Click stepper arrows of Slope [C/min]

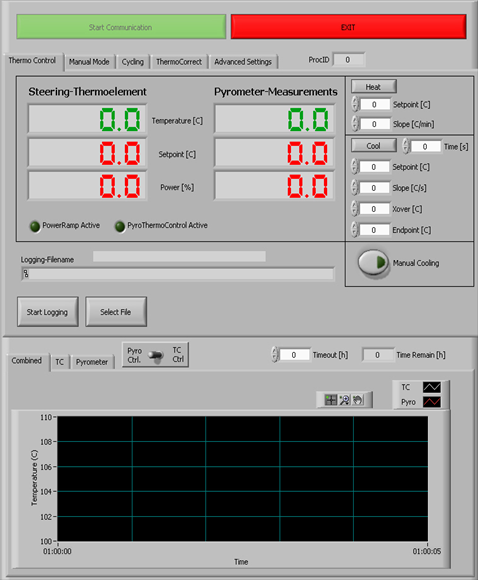355,124
